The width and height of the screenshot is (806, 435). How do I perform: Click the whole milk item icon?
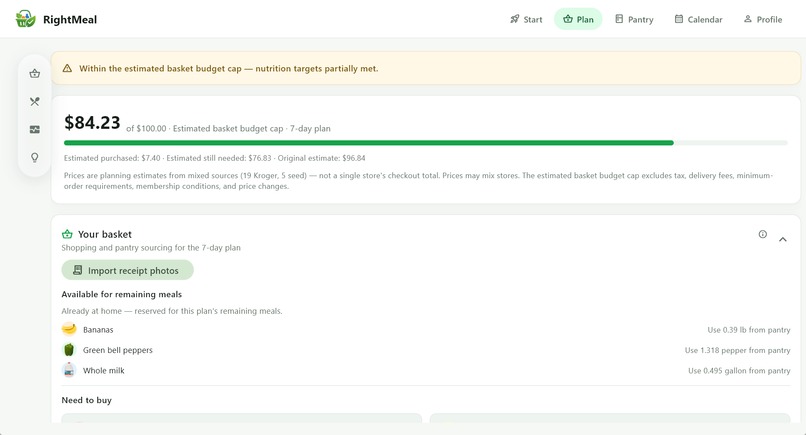pos(69,370)
